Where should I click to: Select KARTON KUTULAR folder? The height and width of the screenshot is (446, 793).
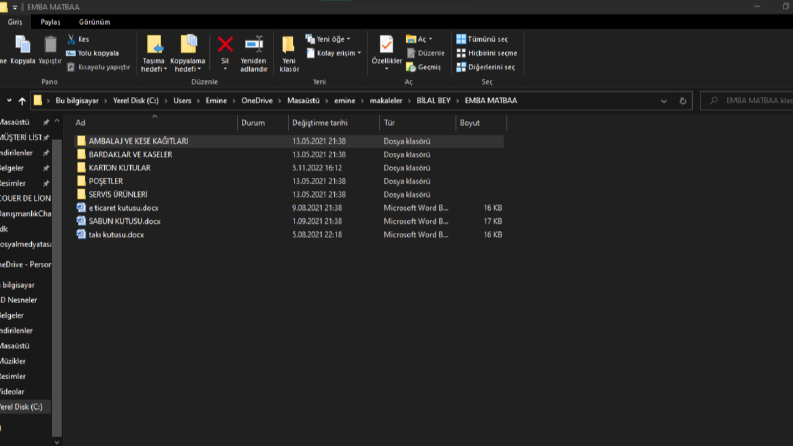[289, 168]
